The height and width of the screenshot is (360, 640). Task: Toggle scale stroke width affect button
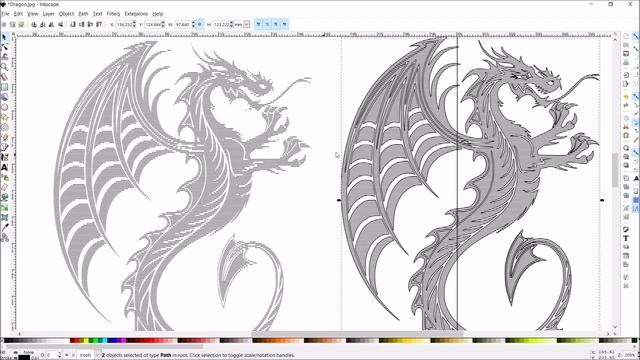coord(258,24)
